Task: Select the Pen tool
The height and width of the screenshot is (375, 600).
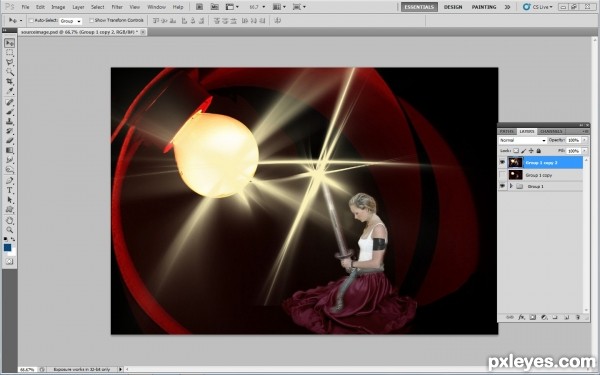Action: [x=9, y=180]
